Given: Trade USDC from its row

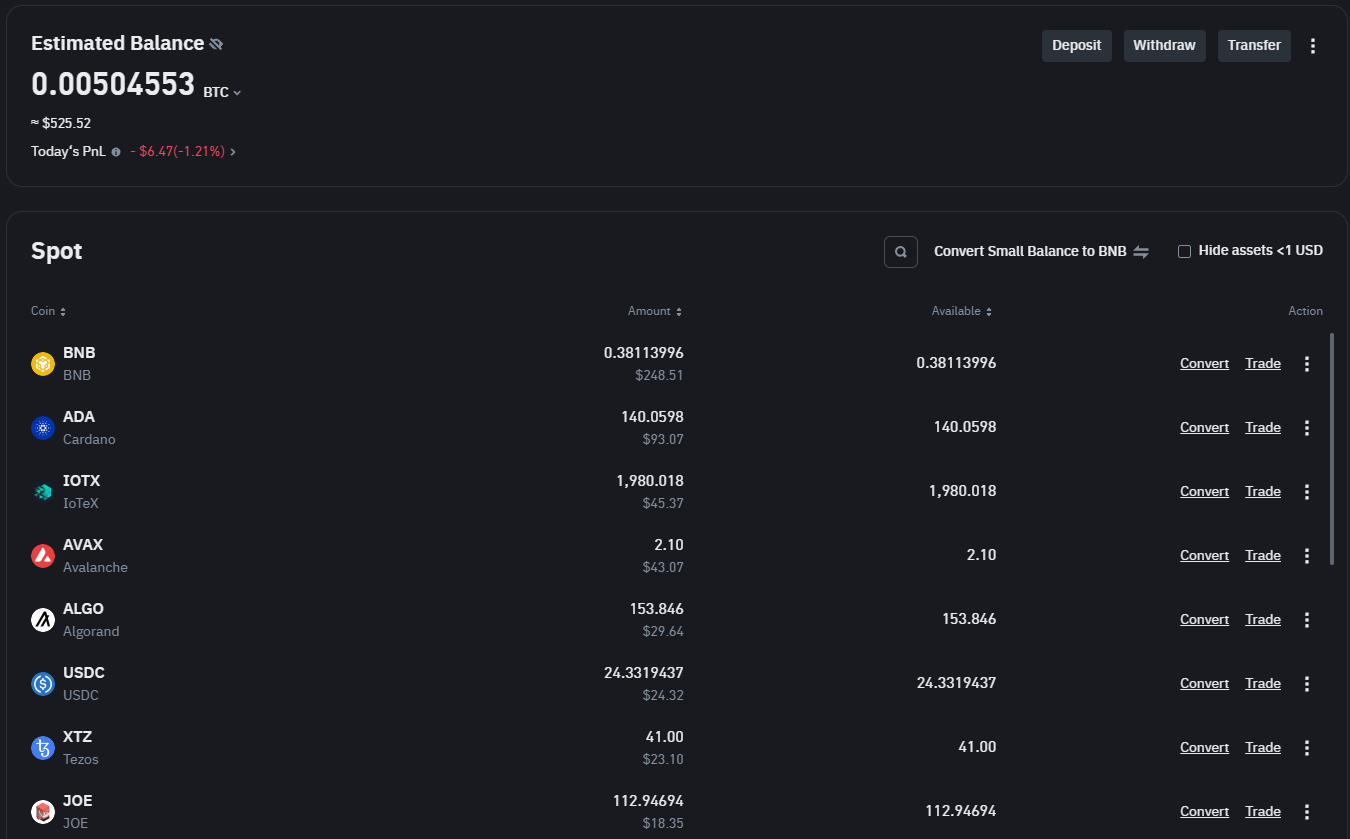Looking at the screenshot, I should (1263, 684).
